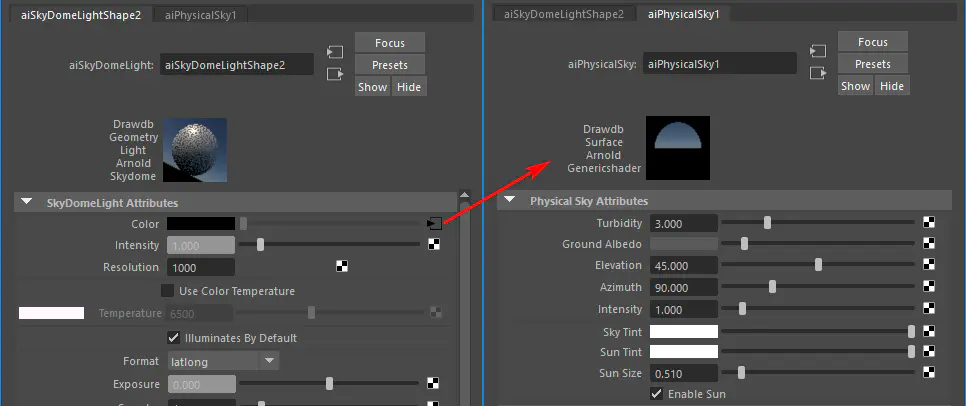
Task: Enable the Use Color Temperature checkbox
Action: (168, 291)
